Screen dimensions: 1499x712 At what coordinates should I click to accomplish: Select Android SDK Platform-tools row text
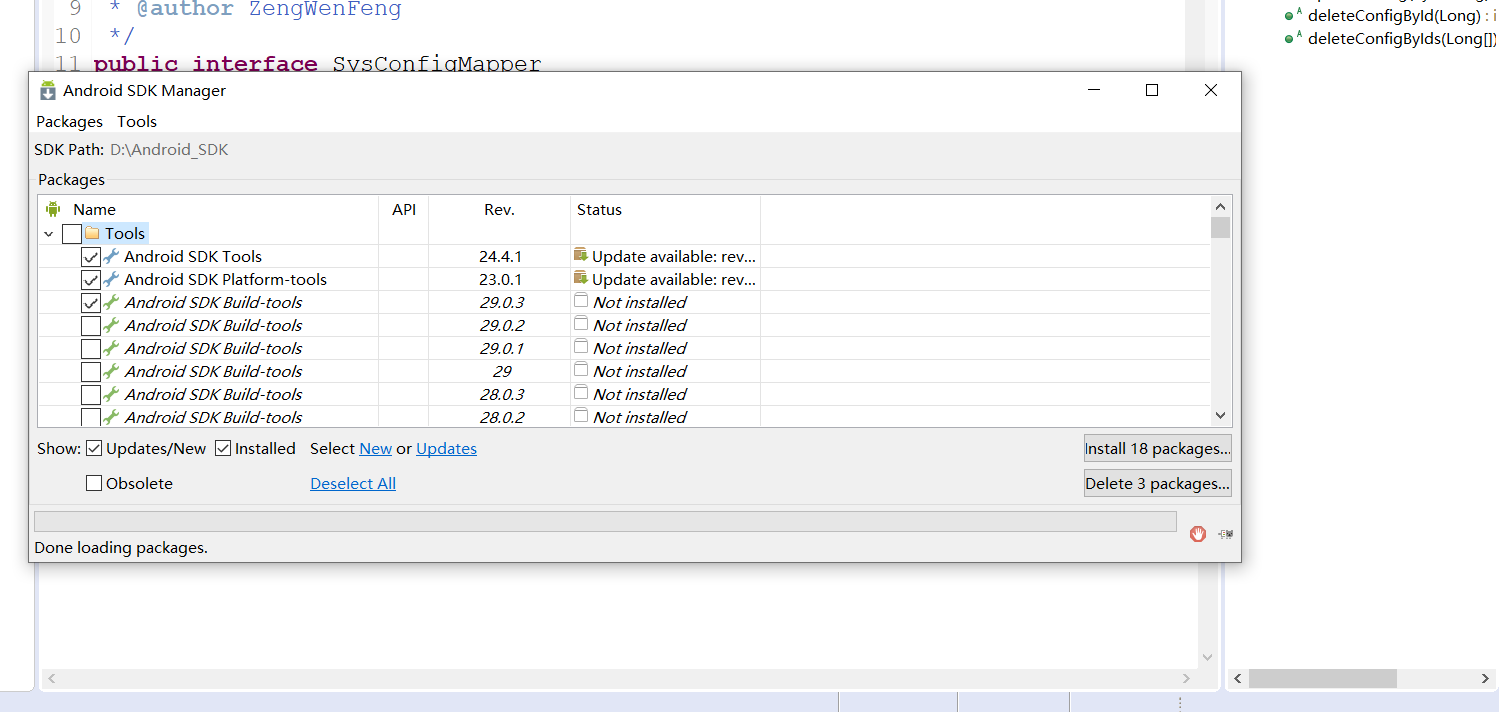(x=225, y=279)
